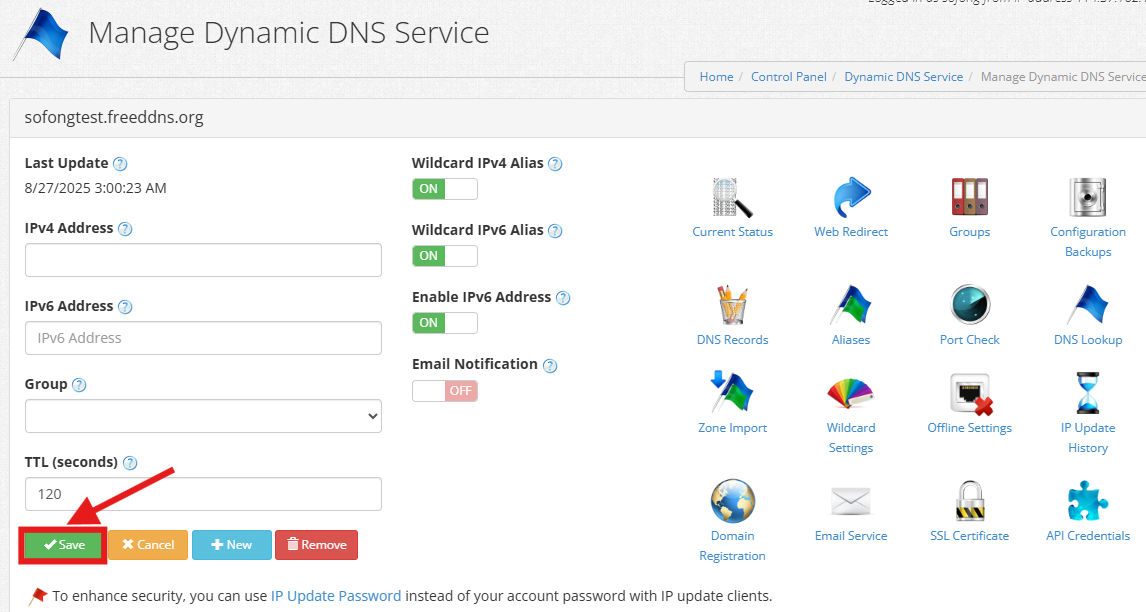Open the API Credentials puzzle icon
Screen dimensions: 1146x612
(1088, 501)
